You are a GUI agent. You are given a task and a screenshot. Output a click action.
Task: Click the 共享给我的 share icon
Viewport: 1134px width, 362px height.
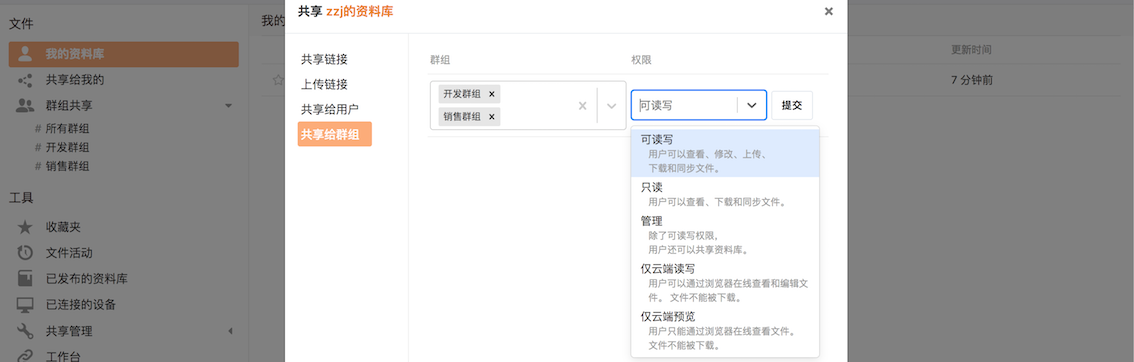(x=25, y=79)
